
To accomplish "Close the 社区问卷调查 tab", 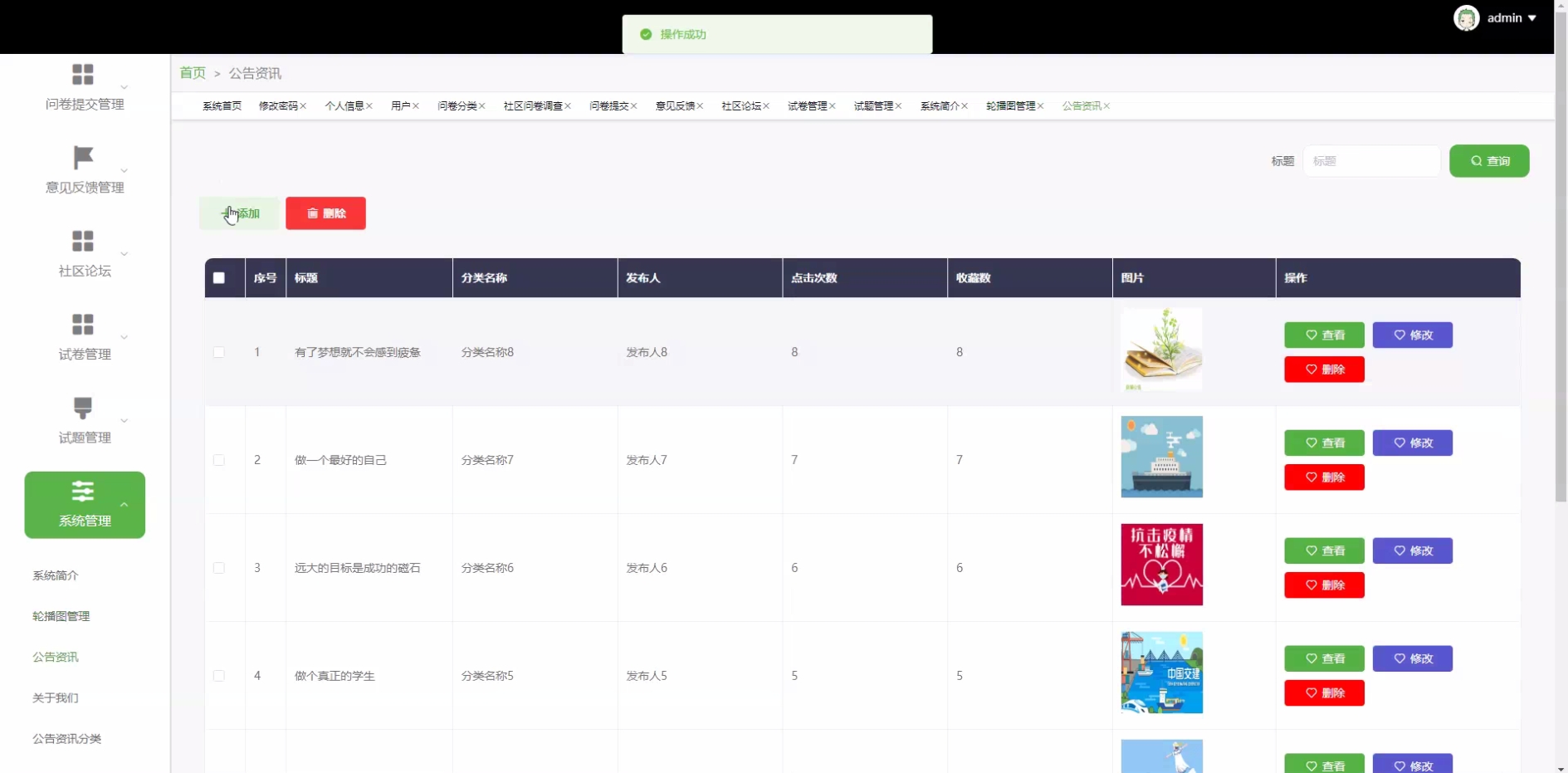I will [568, 106].
